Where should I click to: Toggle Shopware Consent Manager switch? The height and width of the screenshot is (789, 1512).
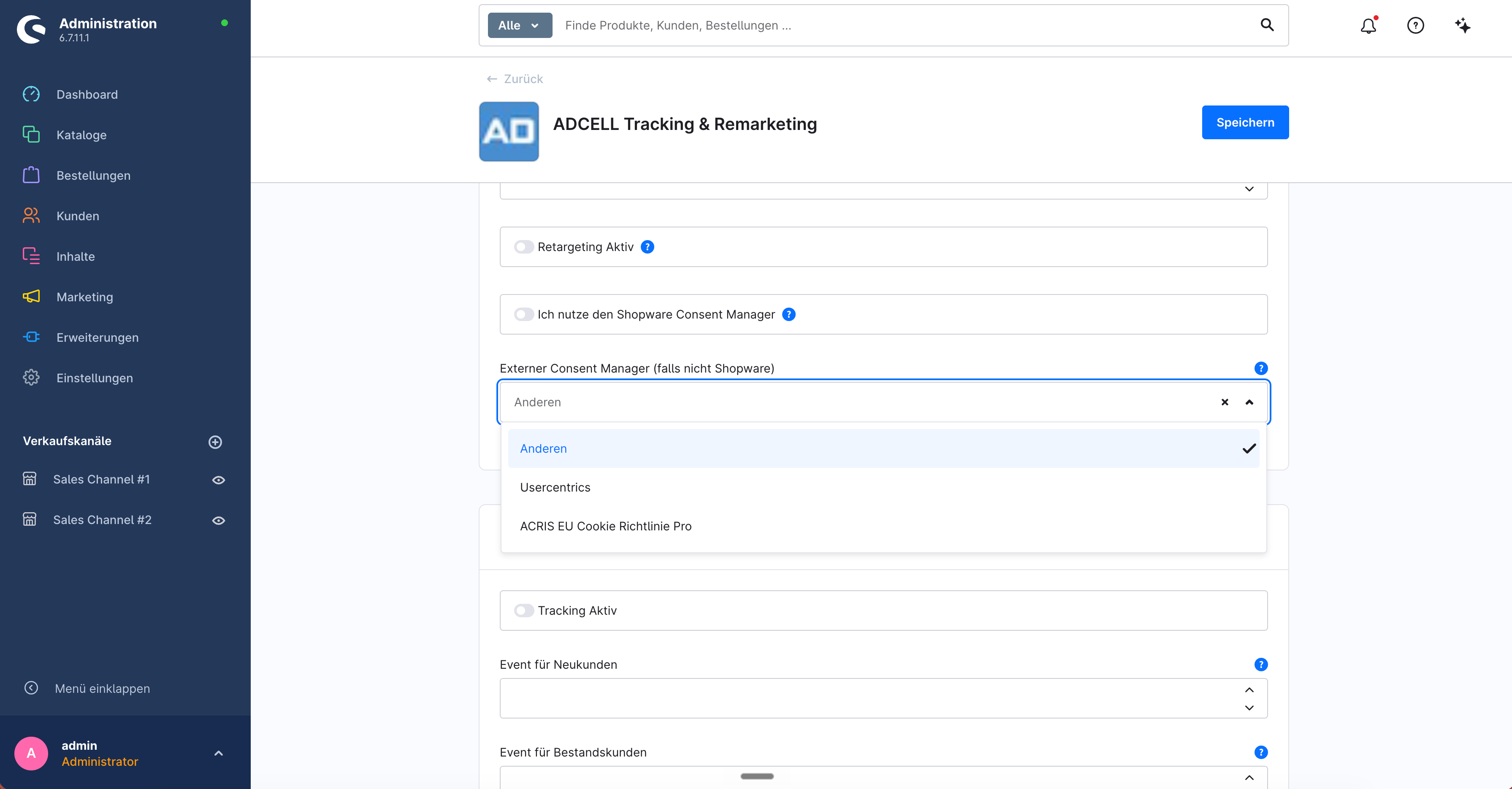(x=523, y=314)
